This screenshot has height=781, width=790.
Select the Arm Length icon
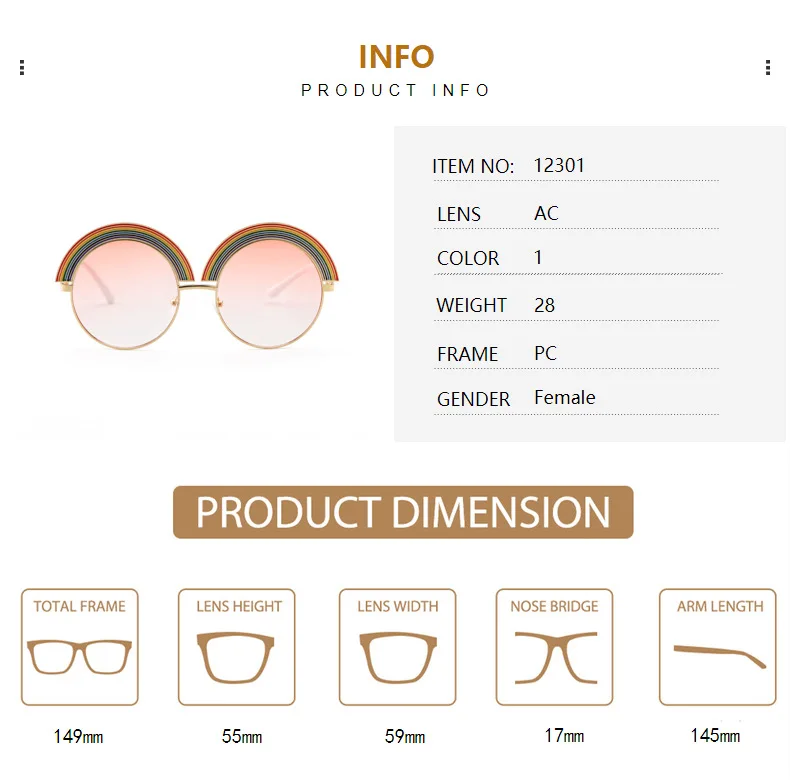coord(719,657)
